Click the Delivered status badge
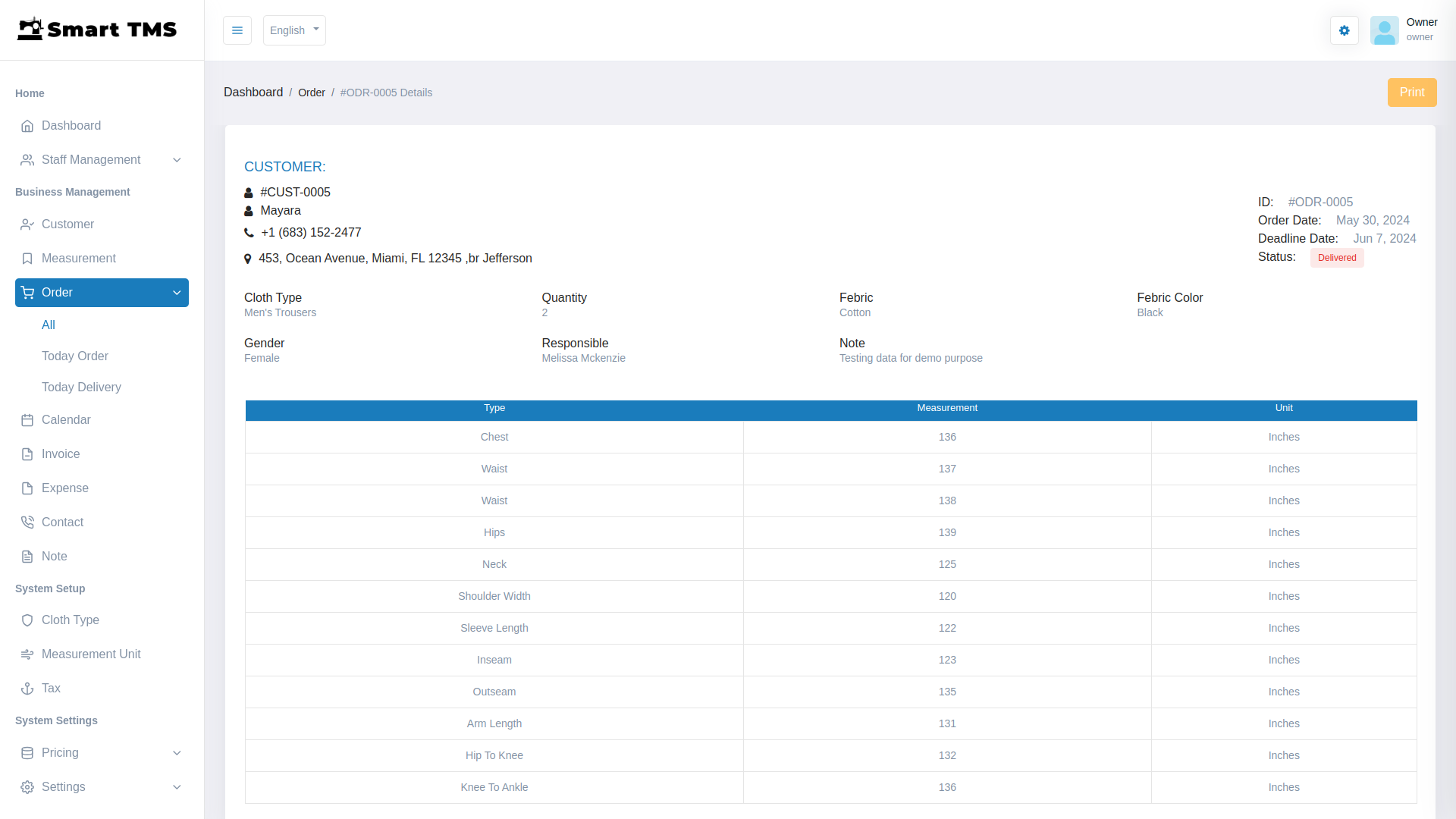This screenshot has height=819, width=1456. click(1336, 258)
